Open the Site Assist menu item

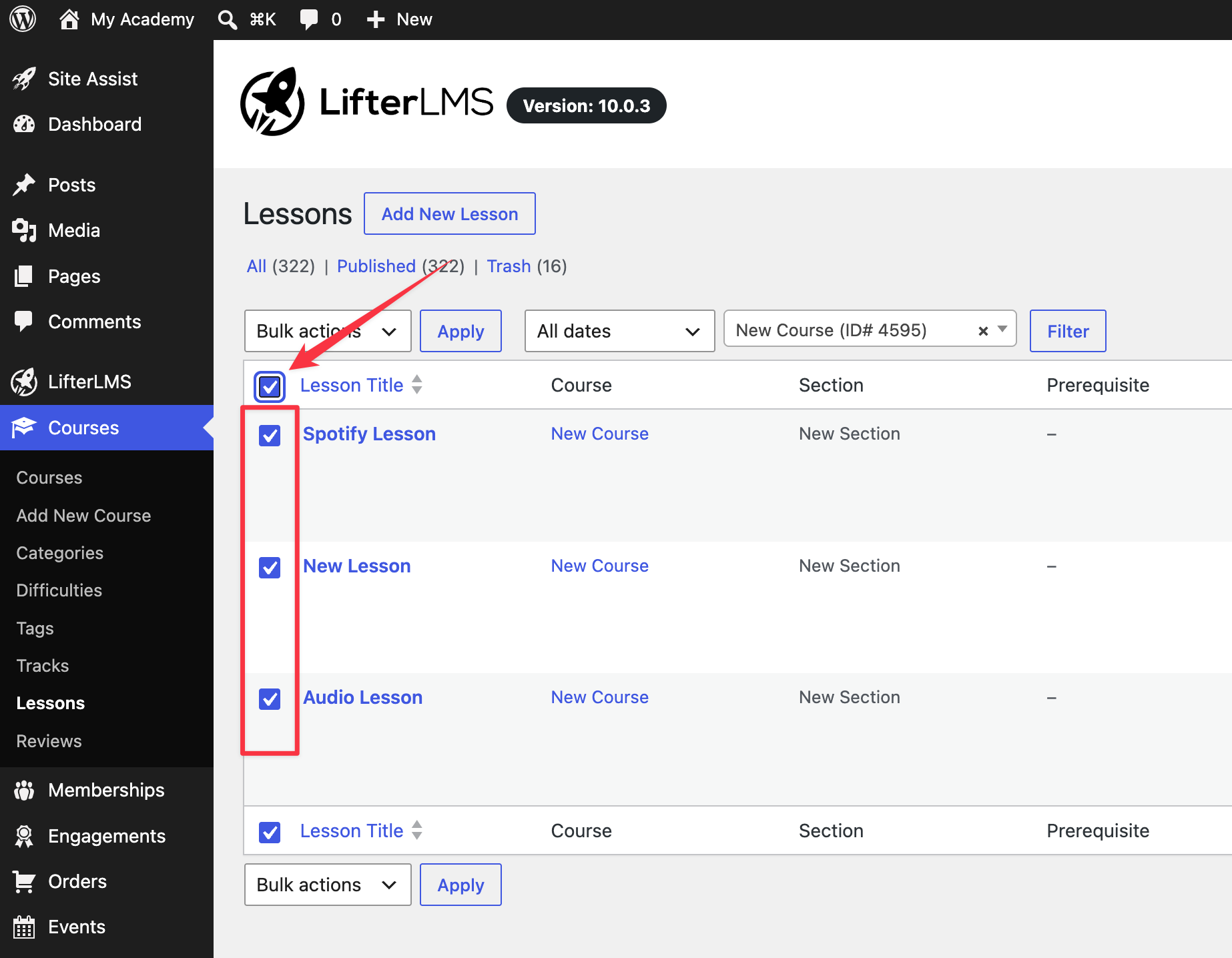[93, 79]
